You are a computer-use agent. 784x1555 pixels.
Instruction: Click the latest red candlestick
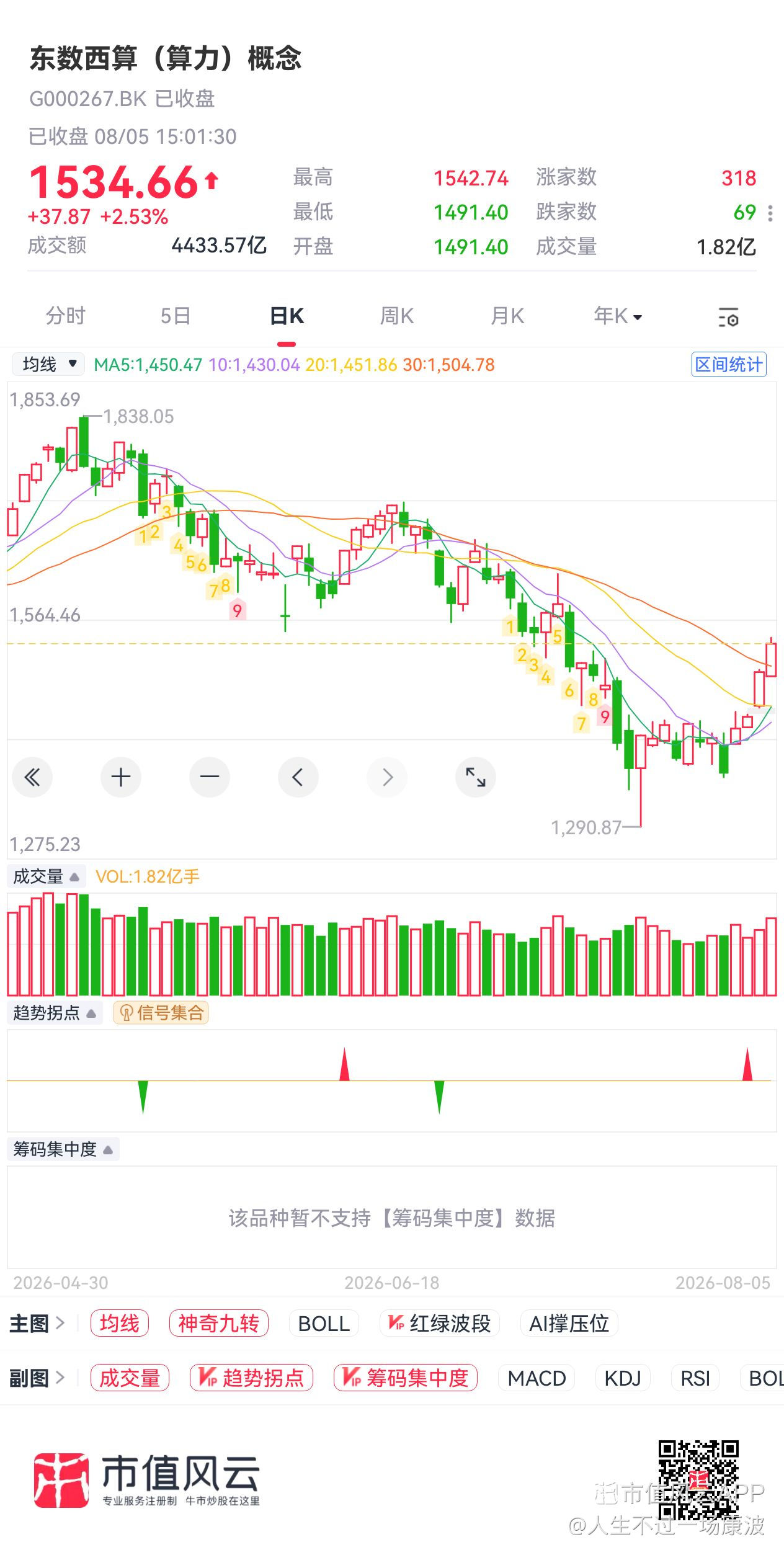coord(771,658)
